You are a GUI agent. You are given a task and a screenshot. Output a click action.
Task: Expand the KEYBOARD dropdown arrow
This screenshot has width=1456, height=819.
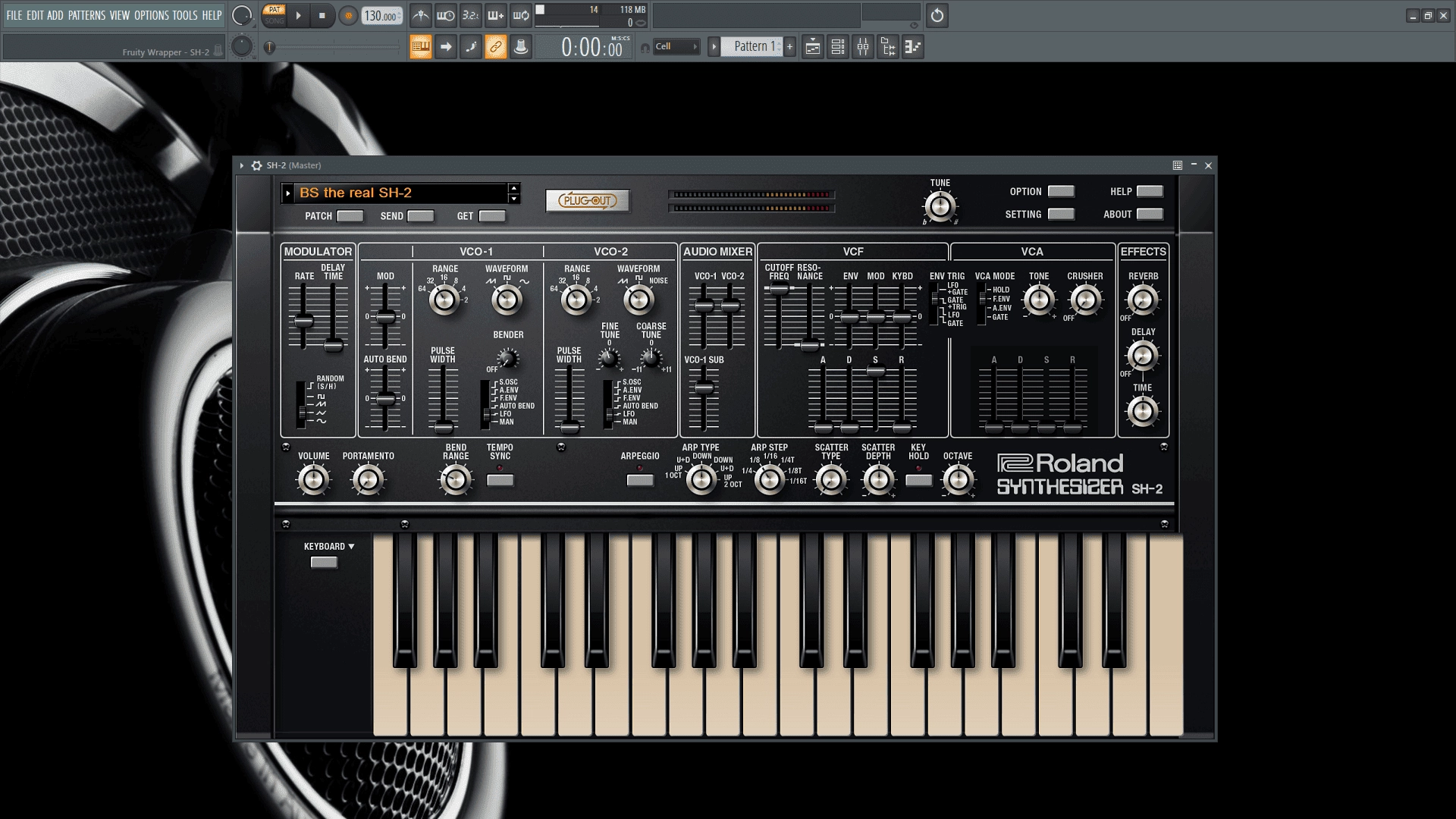coord(351,547)
